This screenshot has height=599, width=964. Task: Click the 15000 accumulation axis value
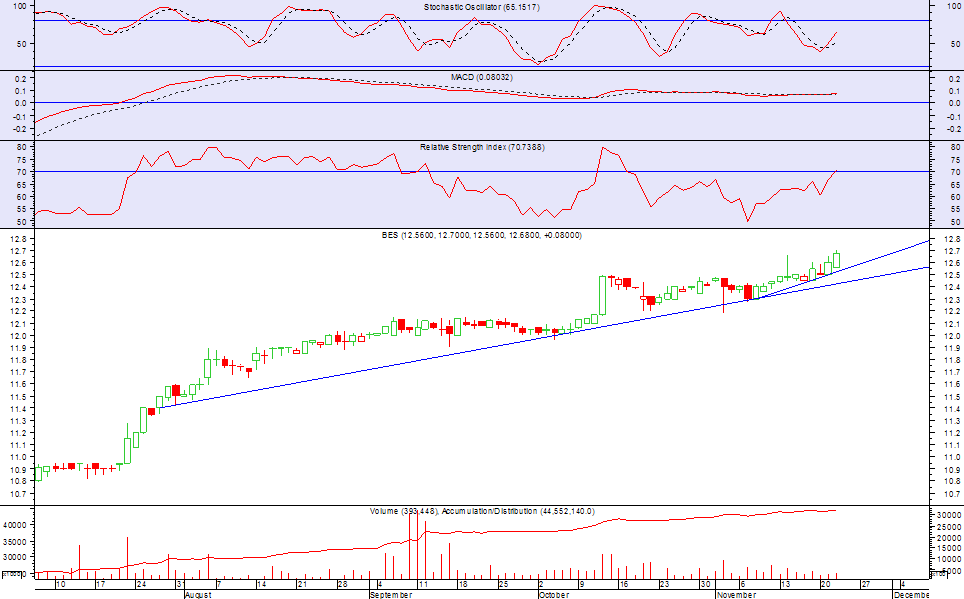[949, 549]
